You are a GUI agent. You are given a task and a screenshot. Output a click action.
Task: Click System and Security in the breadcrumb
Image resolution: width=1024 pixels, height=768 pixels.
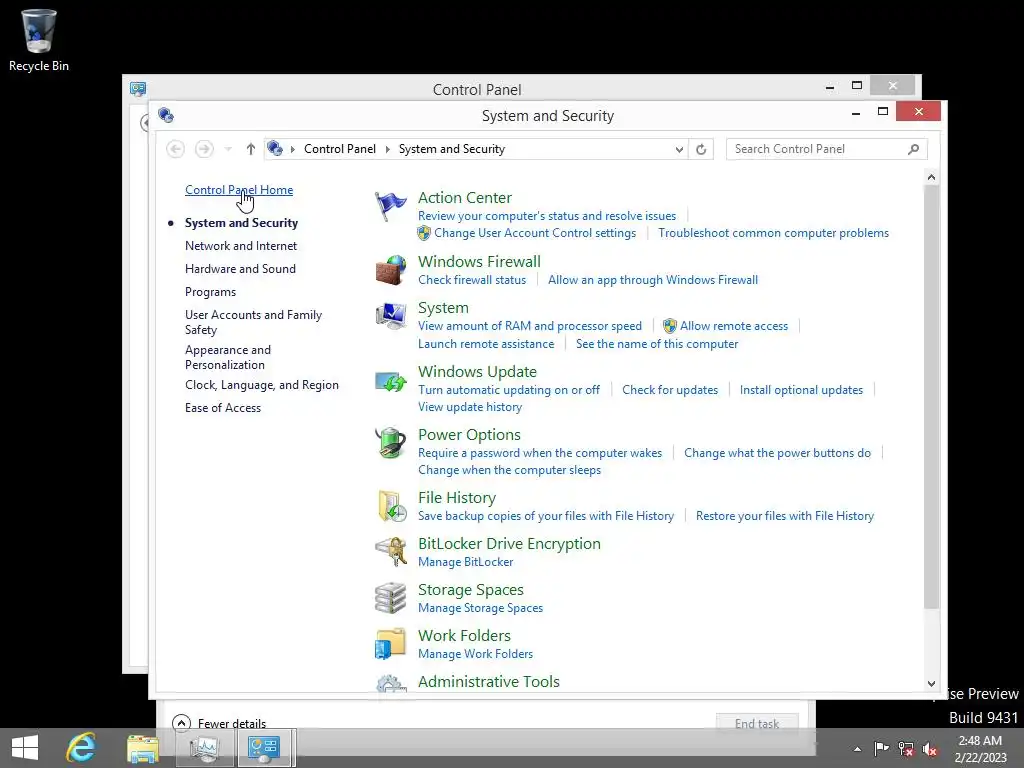[x=452, y=149]
